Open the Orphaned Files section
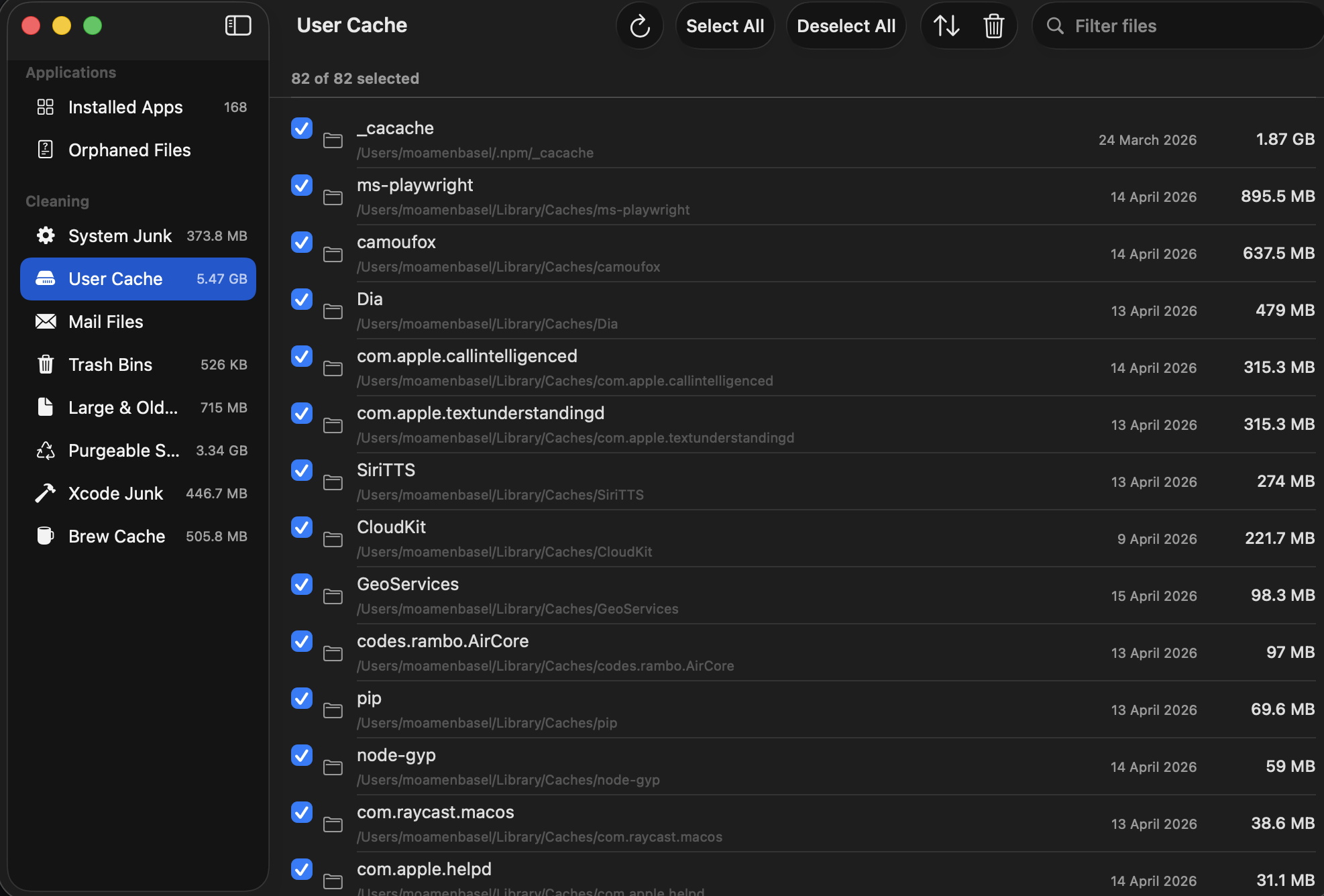This screenshot has height=896, width=1324. click(x=129, y=150)
